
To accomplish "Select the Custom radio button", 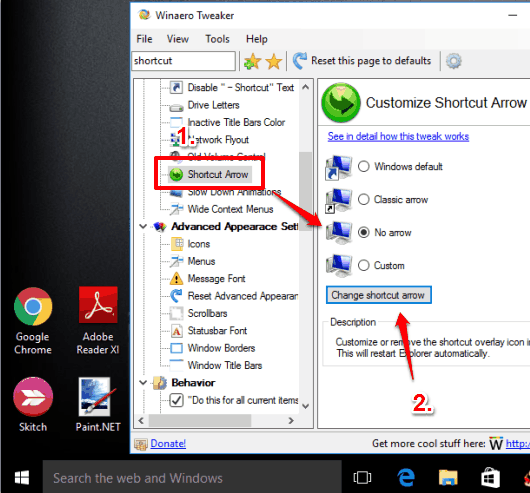I will (364, 265).
